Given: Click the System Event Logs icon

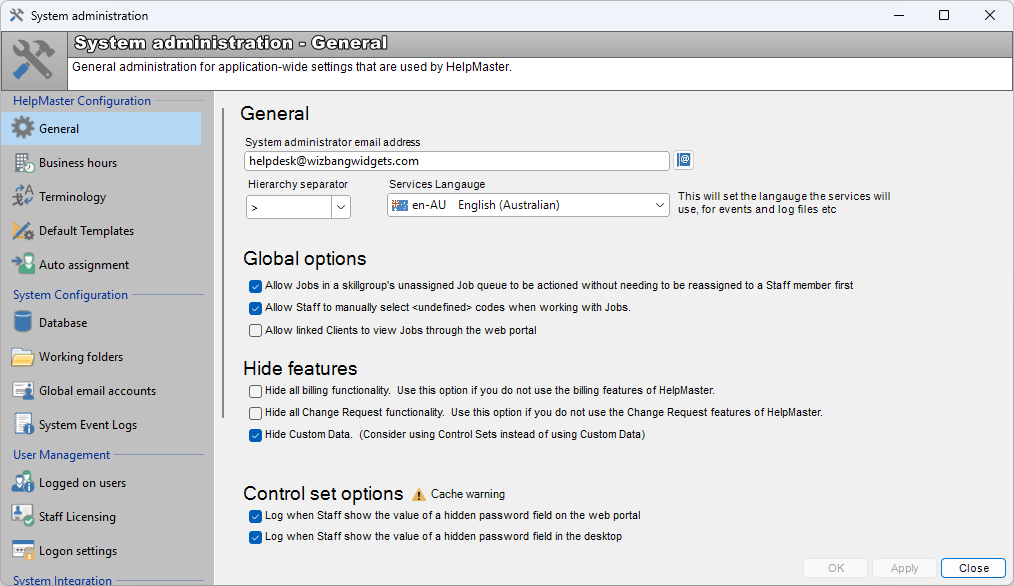Looking at the screenshot, I should (23, 424).
